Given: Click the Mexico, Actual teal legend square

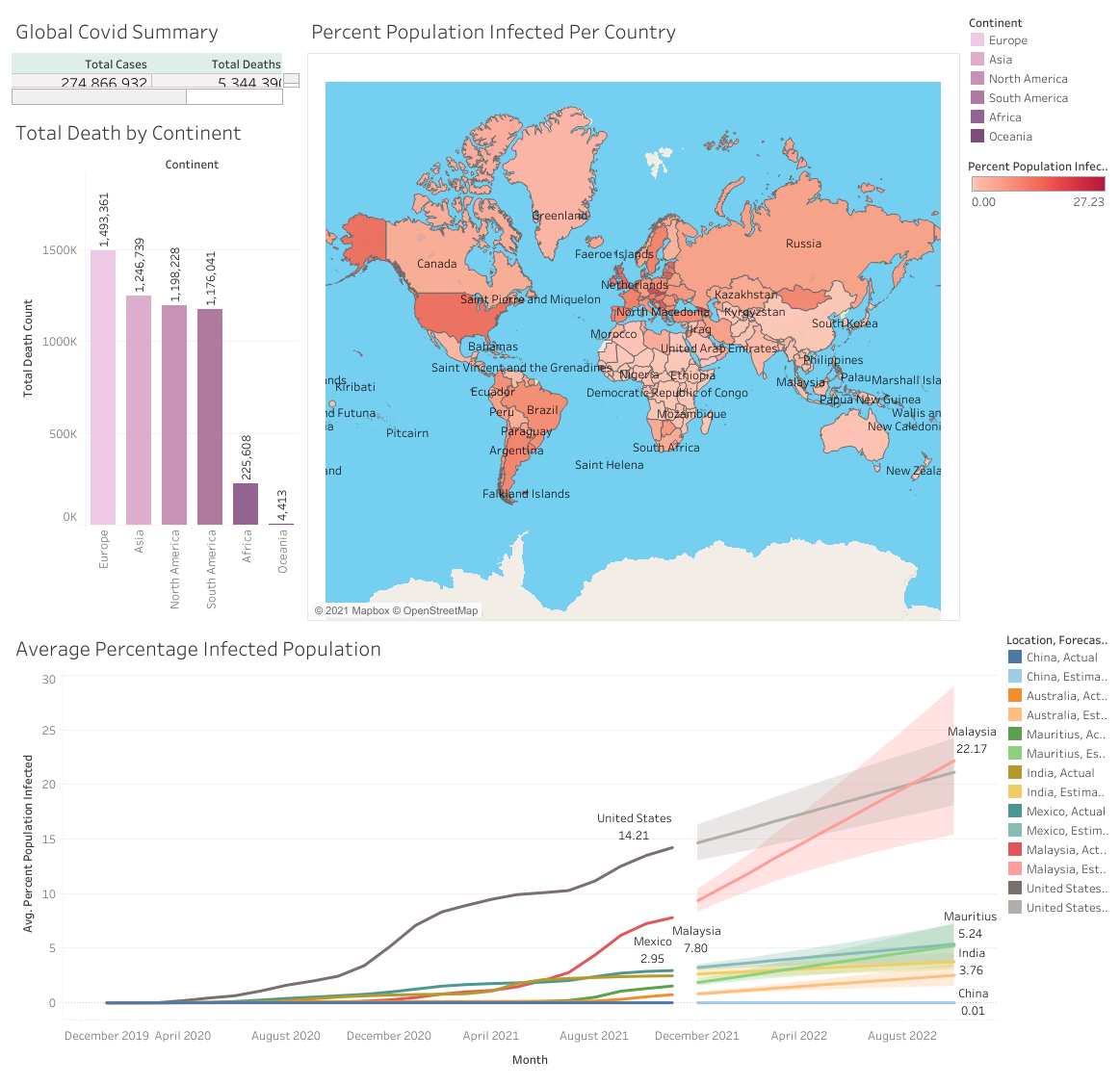Looking at the screenshot, I should [x=1015, y=812].
